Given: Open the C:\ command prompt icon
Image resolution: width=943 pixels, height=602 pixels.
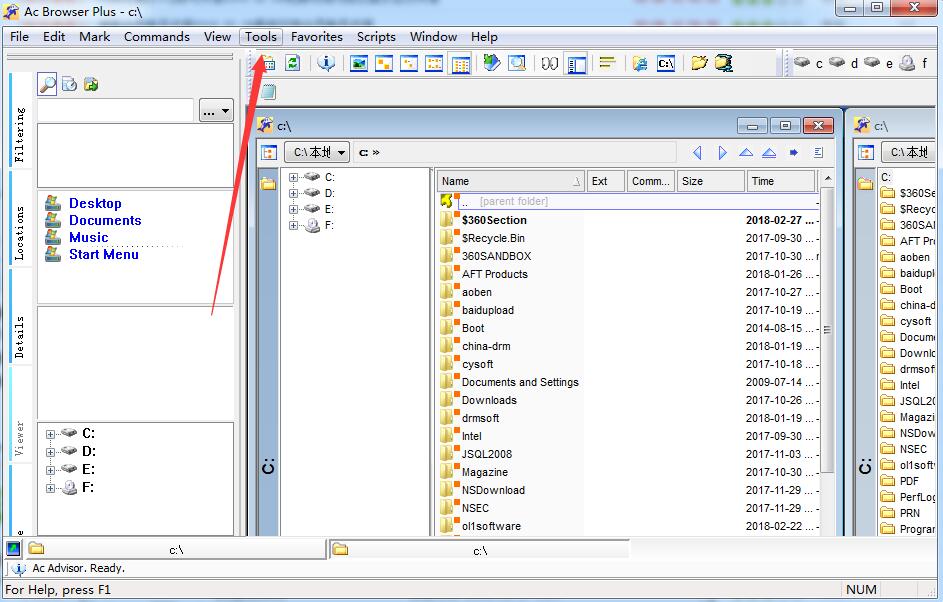Looking at the screenshot, I should click(x=666, y=63).
